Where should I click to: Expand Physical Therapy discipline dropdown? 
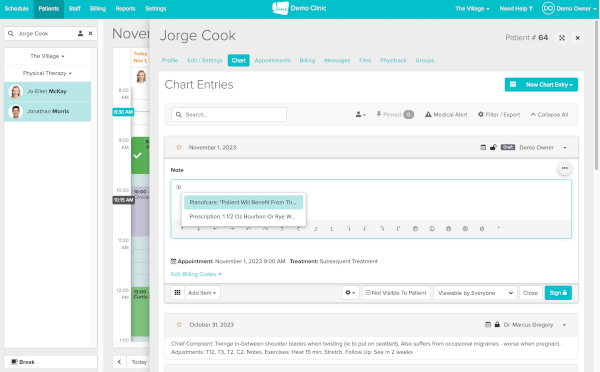coord(47,73)
